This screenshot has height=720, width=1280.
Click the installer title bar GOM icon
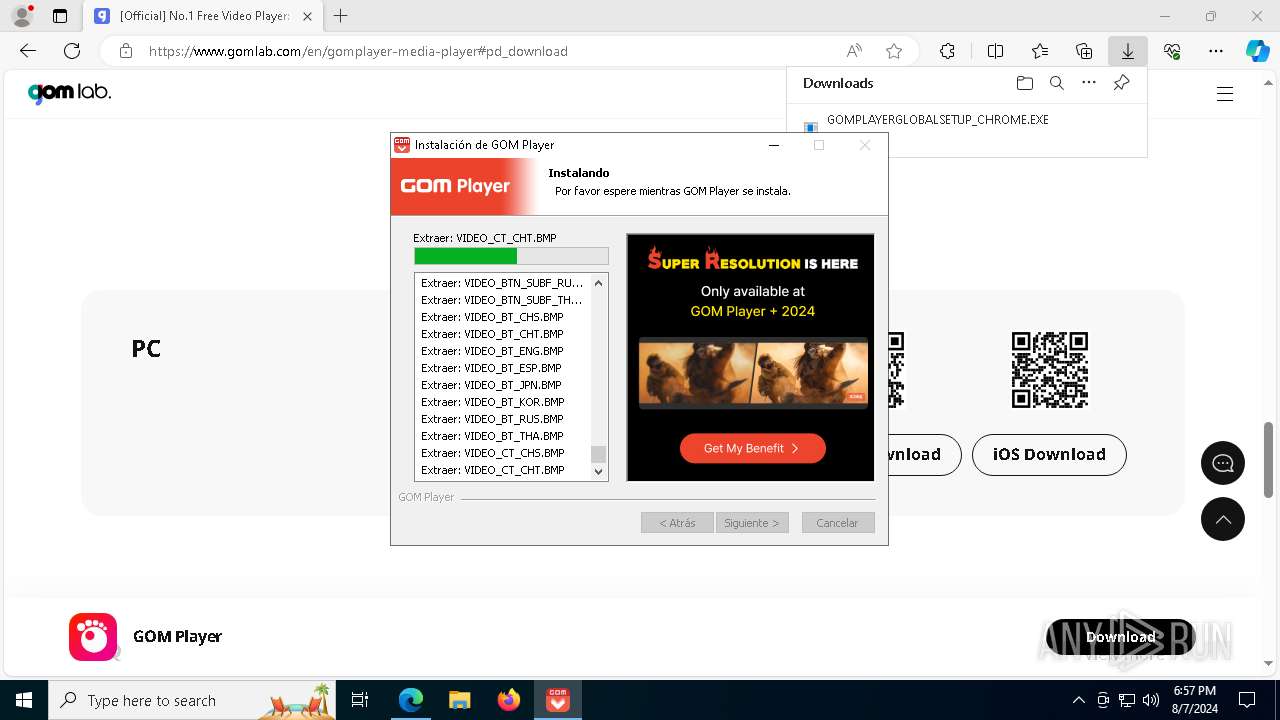[x=402, y=145]
